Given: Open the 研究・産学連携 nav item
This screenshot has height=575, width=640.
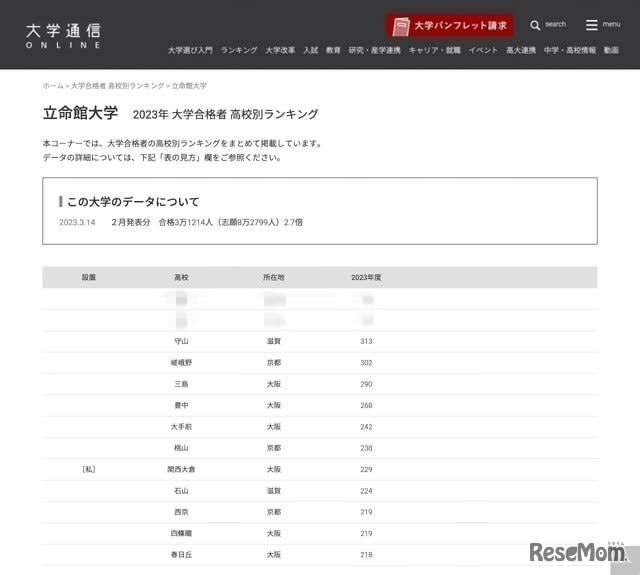Looking at the screenshot, I should coord(374,50).
